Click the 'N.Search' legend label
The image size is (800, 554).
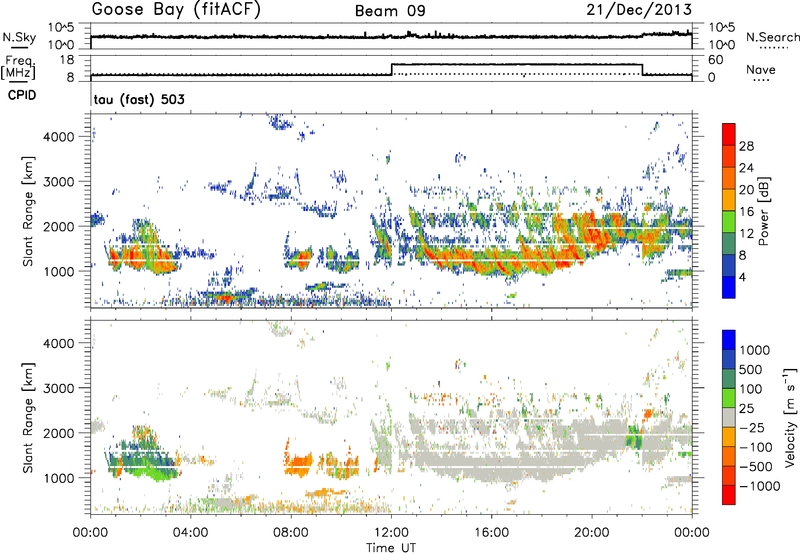click(772, 37)
